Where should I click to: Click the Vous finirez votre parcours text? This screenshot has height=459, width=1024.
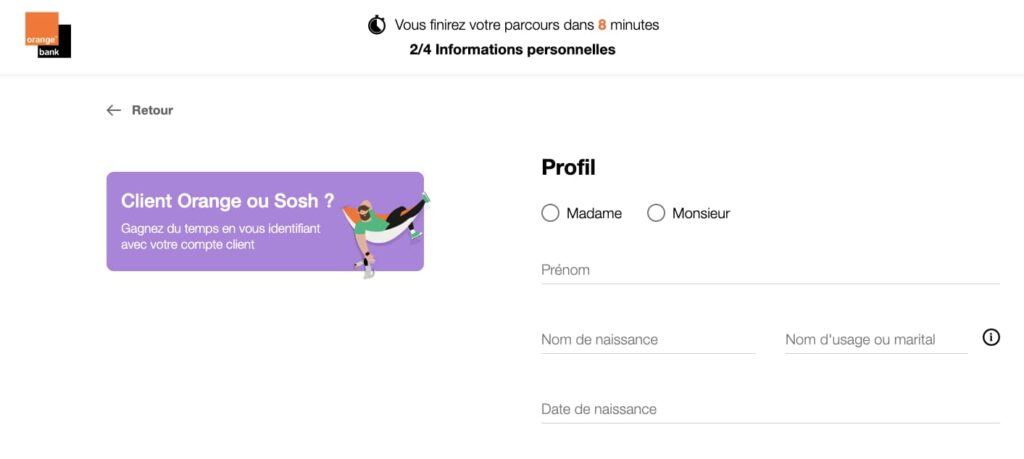496,25
